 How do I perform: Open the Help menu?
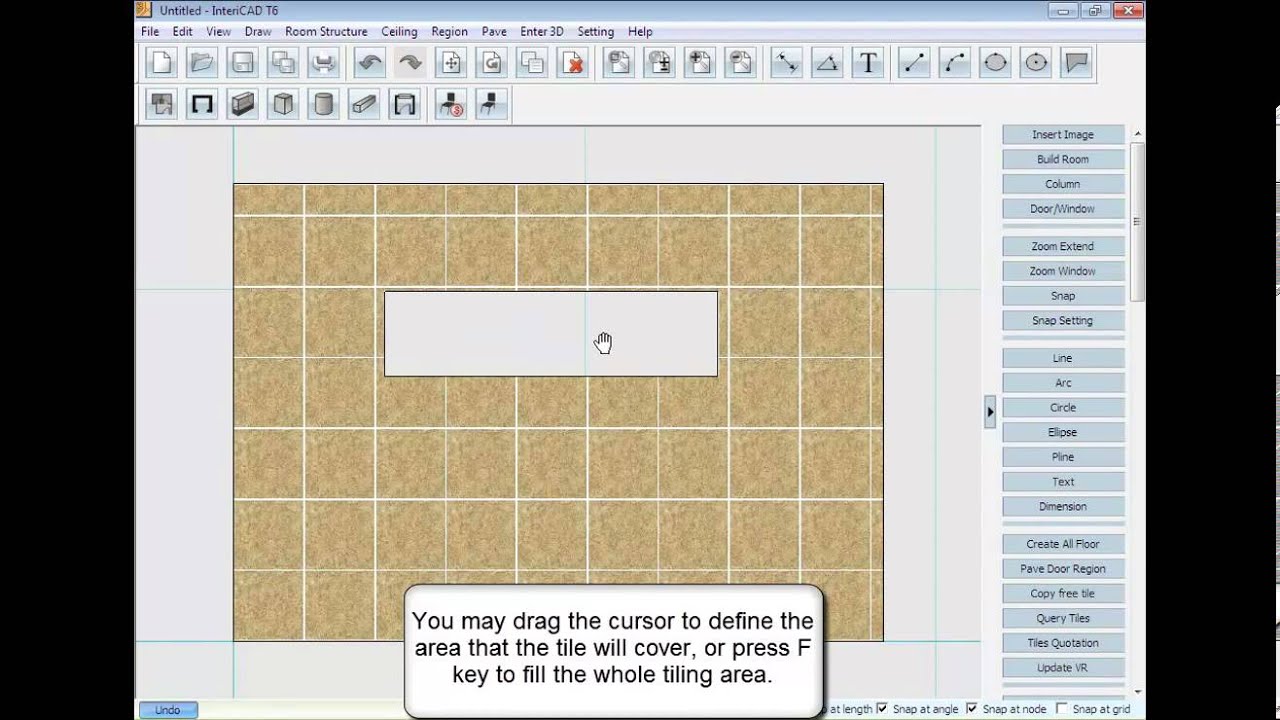(640, 32)
